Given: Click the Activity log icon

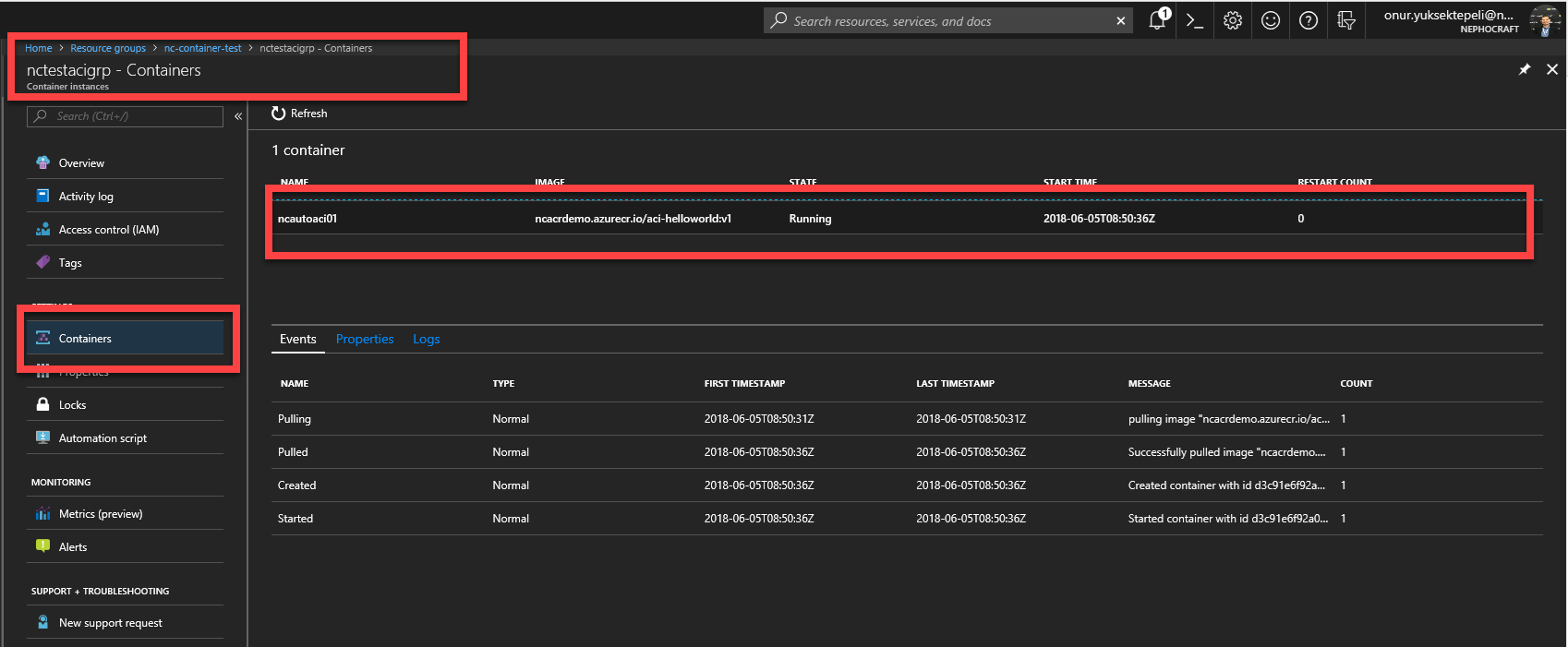Looking at the screenshot, I should pyautogui.click(x=42, y=196).
